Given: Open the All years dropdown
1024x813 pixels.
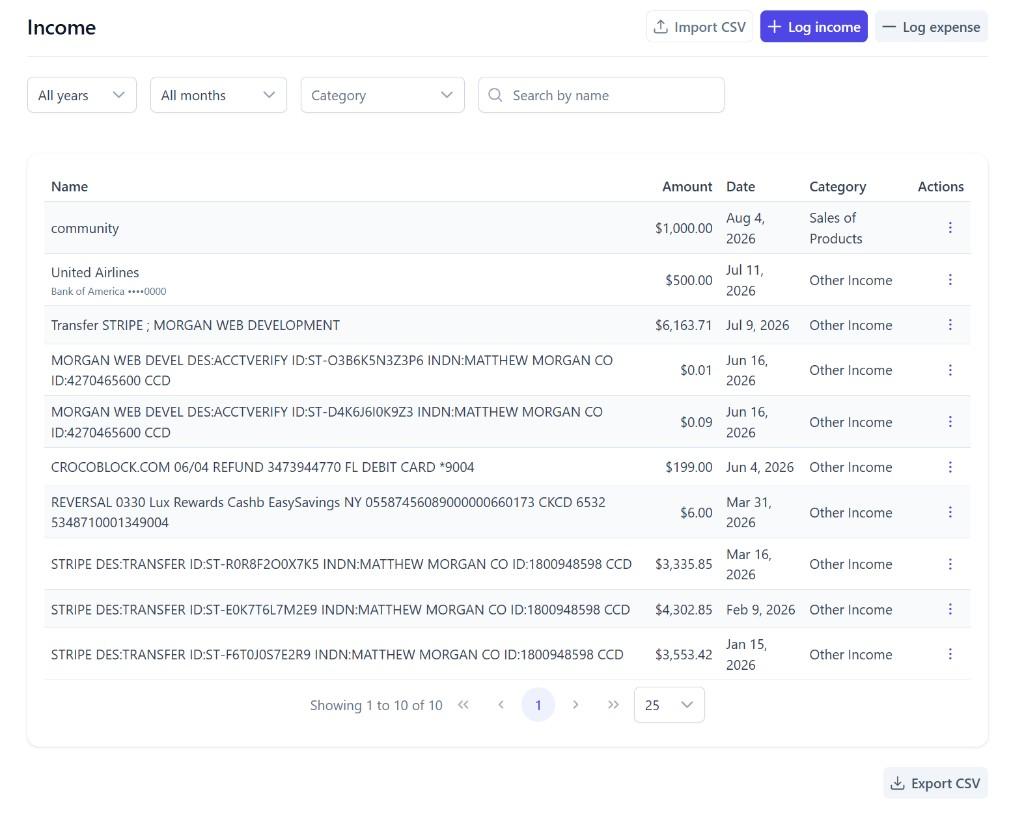Looking at the screenshot, I should [x=82, y=95].
